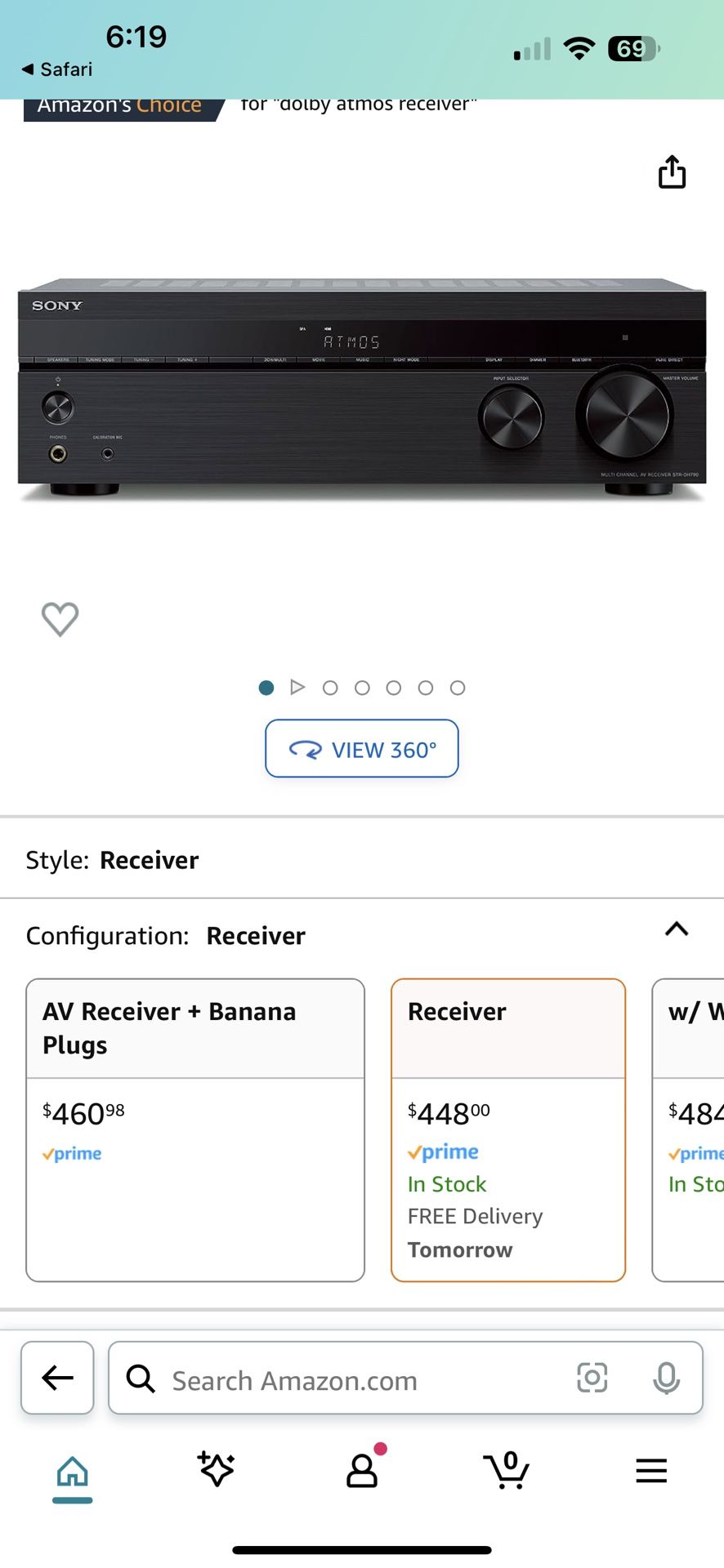Add item to wishlist with heart icon

(60, 620)
